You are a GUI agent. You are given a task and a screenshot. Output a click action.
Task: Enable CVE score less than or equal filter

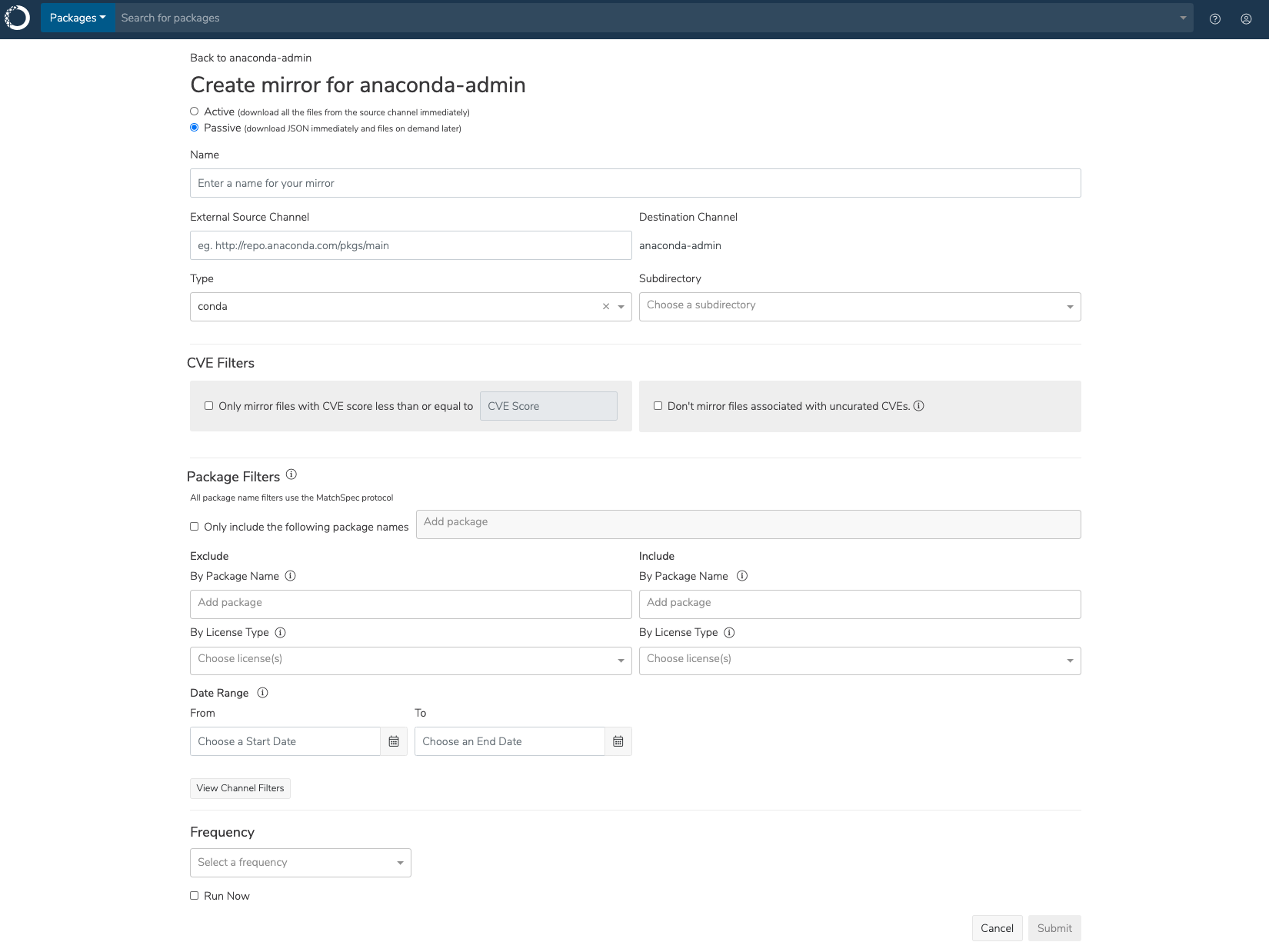click(x=209, y=406)
